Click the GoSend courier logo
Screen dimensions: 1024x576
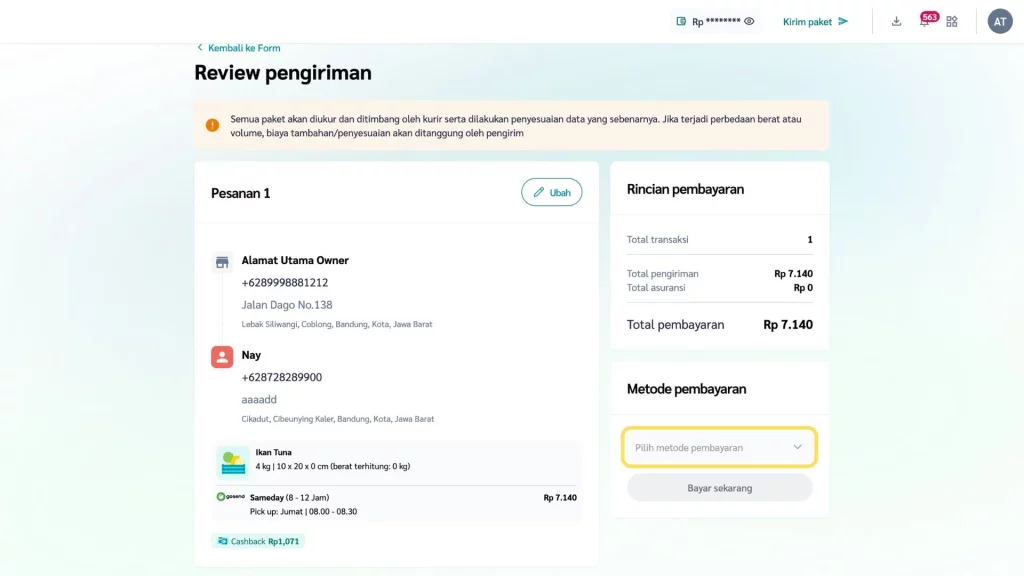pos(230,497)
